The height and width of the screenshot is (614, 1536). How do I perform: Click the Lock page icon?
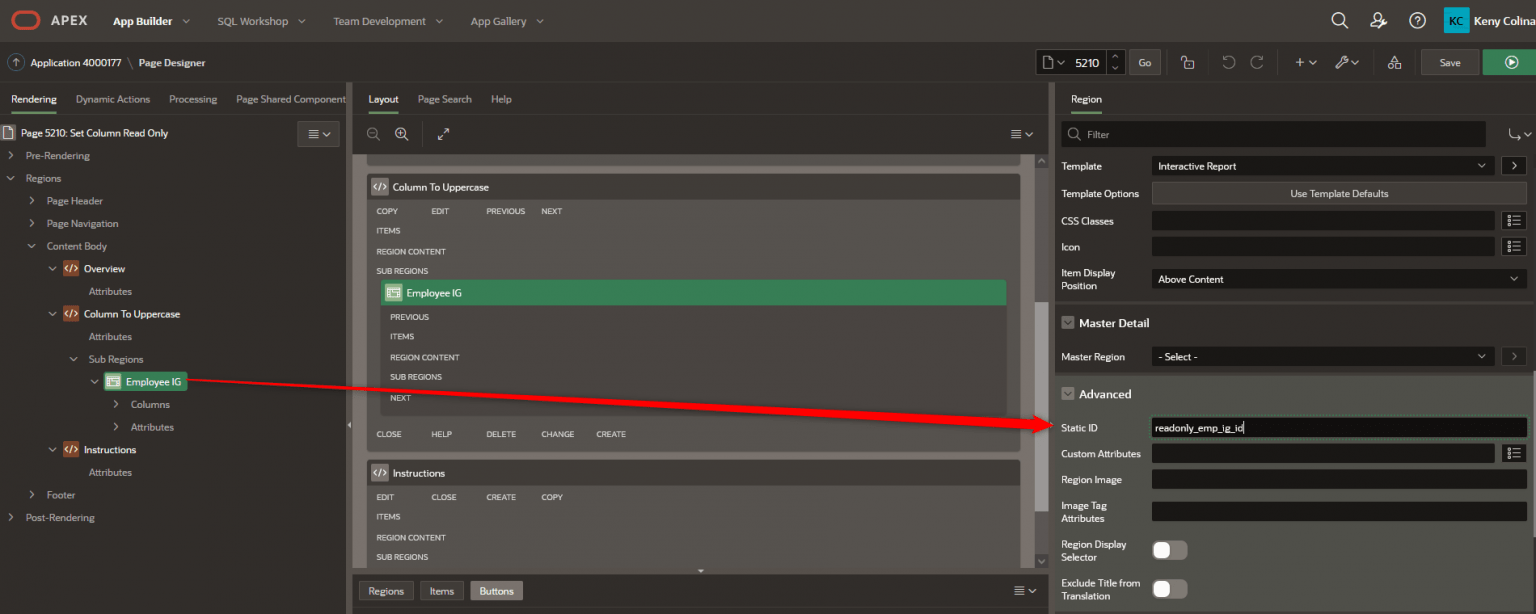coord(1188,62)
